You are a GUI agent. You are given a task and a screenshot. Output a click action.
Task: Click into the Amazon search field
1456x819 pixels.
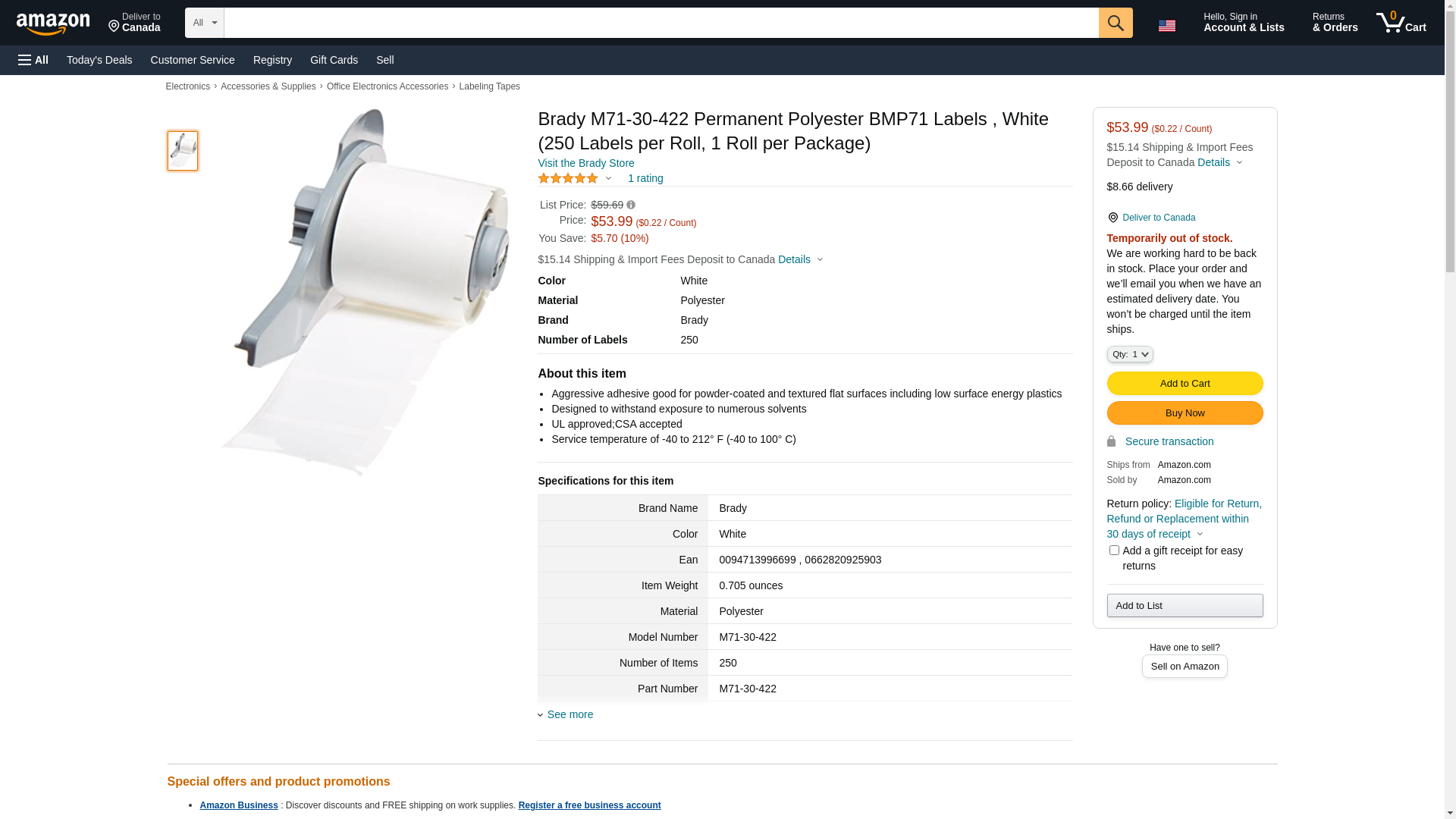(x=661, y=23)
